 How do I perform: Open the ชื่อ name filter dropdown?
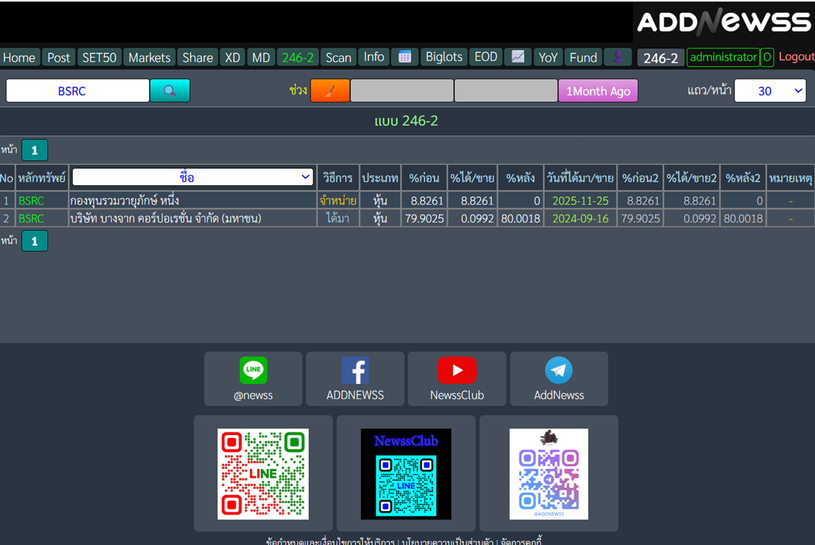(x=192, y=177)
